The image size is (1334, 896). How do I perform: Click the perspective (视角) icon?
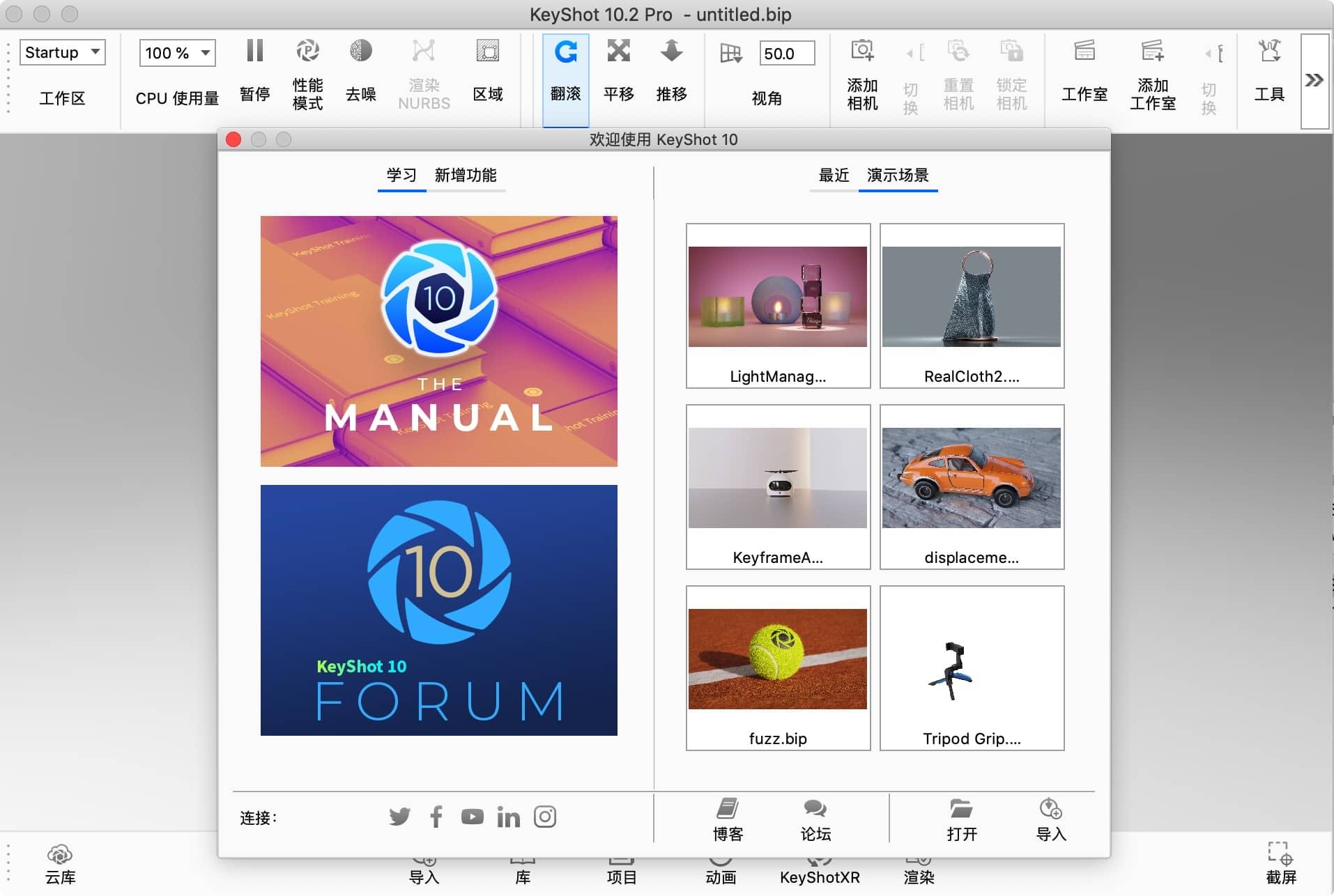730,53
